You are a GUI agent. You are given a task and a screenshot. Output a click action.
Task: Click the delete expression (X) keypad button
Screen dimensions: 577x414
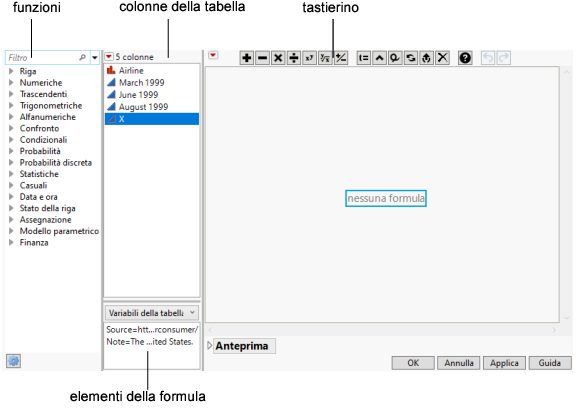(443, 58)
